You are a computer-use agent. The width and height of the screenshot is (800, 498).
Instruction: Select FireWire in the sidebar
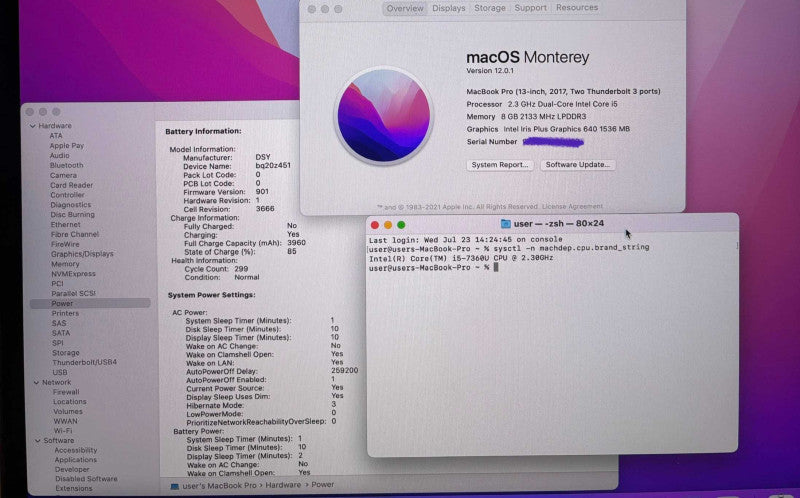(65, 244)
